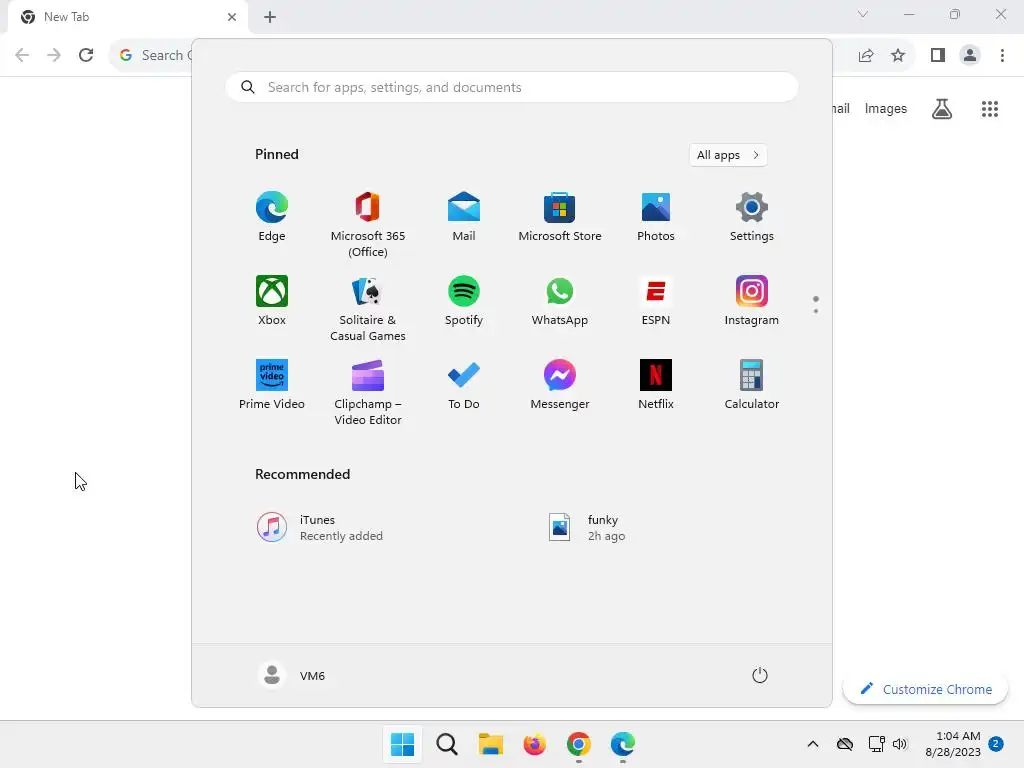Launch Prime Video

click(272, 385)
